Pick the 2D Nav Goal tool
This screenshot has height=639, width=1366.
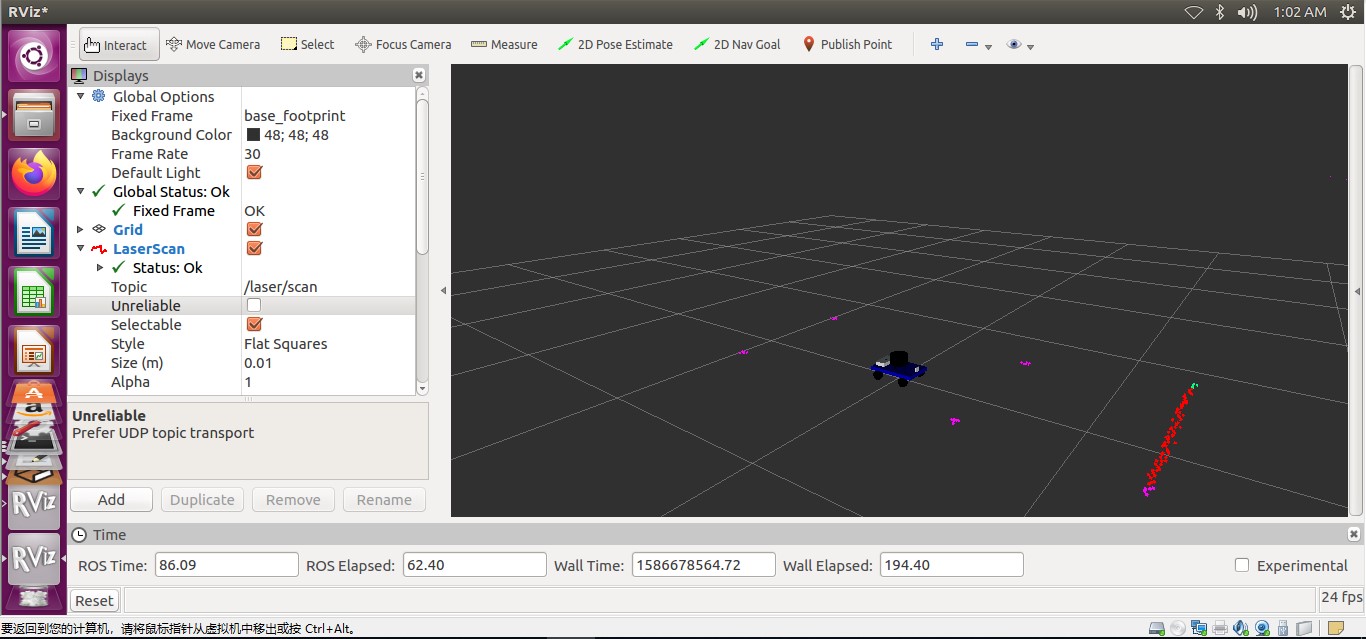738,44
